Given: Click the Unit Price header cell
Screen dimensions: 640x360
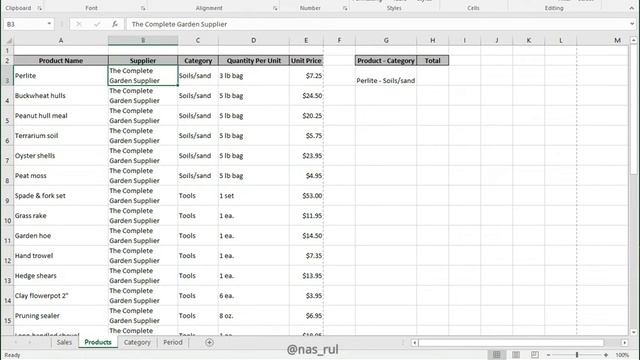Looking at the screenshot, I should (306, 60).
